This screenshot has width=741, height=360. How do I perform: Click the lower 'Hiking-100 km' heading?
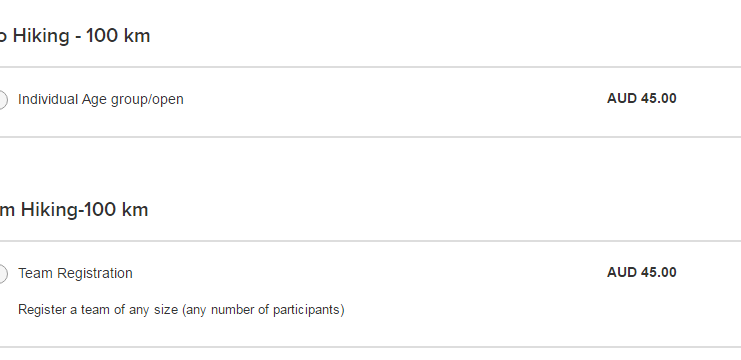coord(74,210)
